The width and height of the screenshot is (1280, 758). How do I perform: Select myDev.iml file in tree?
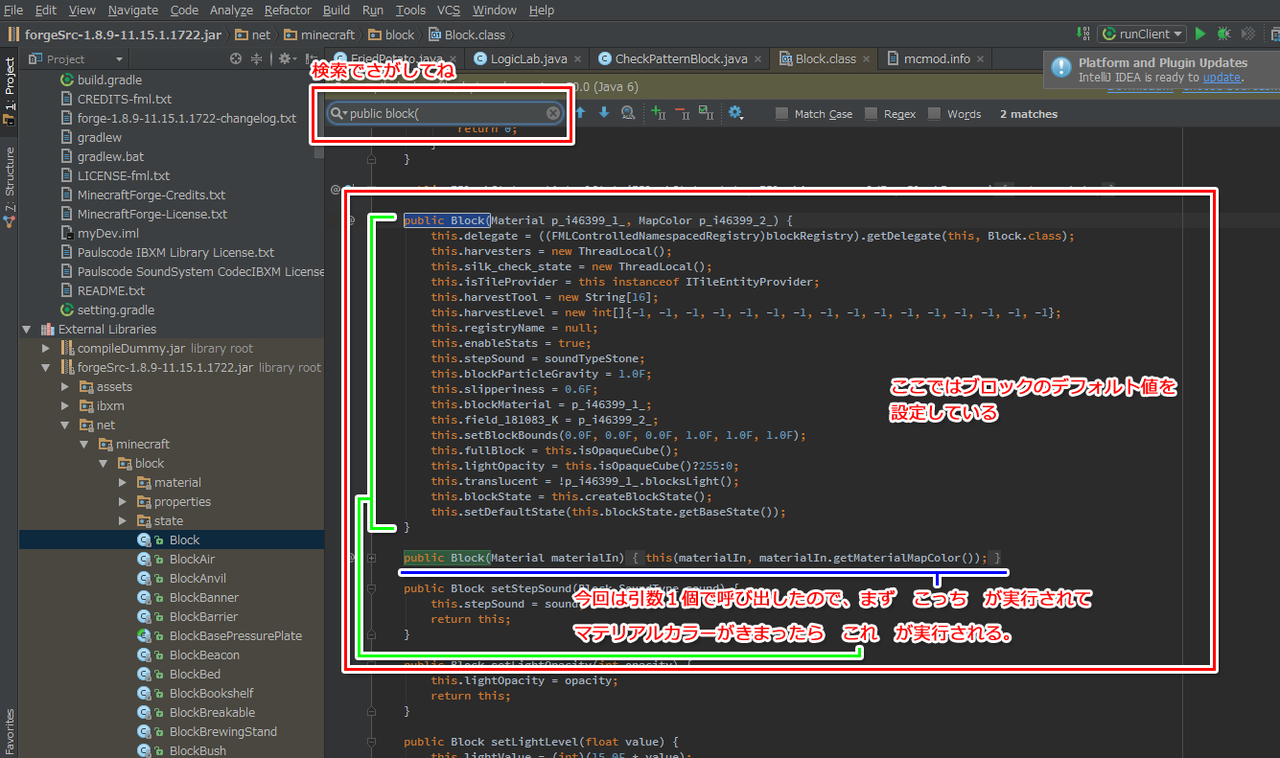pyautogui.click(x=107, y=233)
